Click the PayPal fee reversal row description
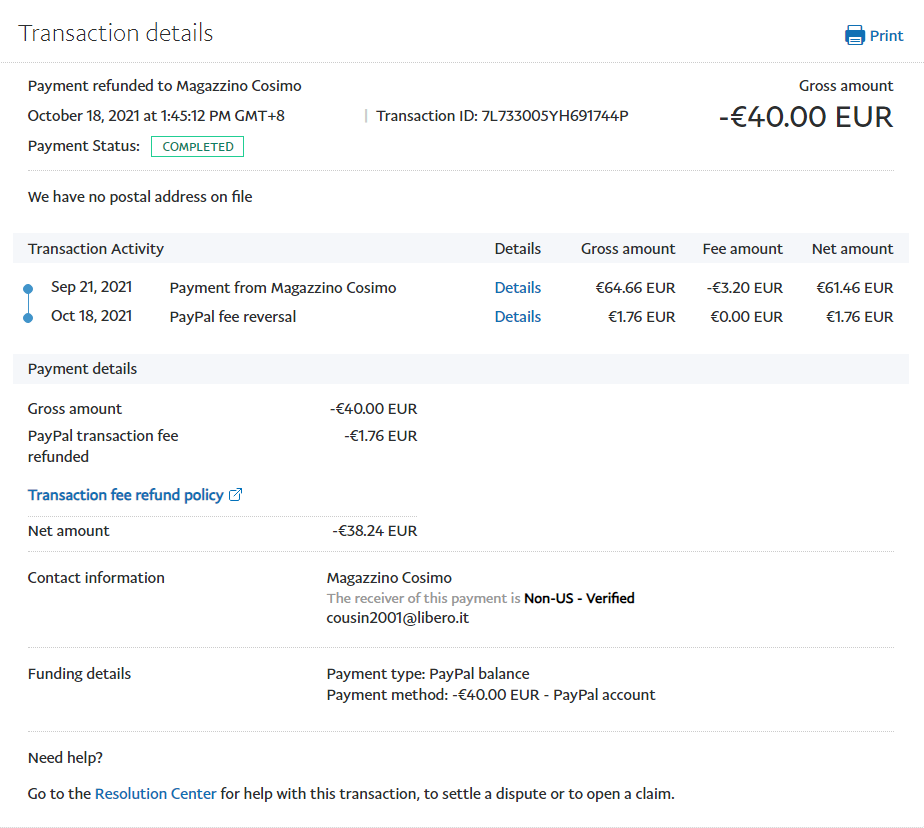The width and height of the screenshot is (924, 828). pyautogui.click(x=233, y=317)
